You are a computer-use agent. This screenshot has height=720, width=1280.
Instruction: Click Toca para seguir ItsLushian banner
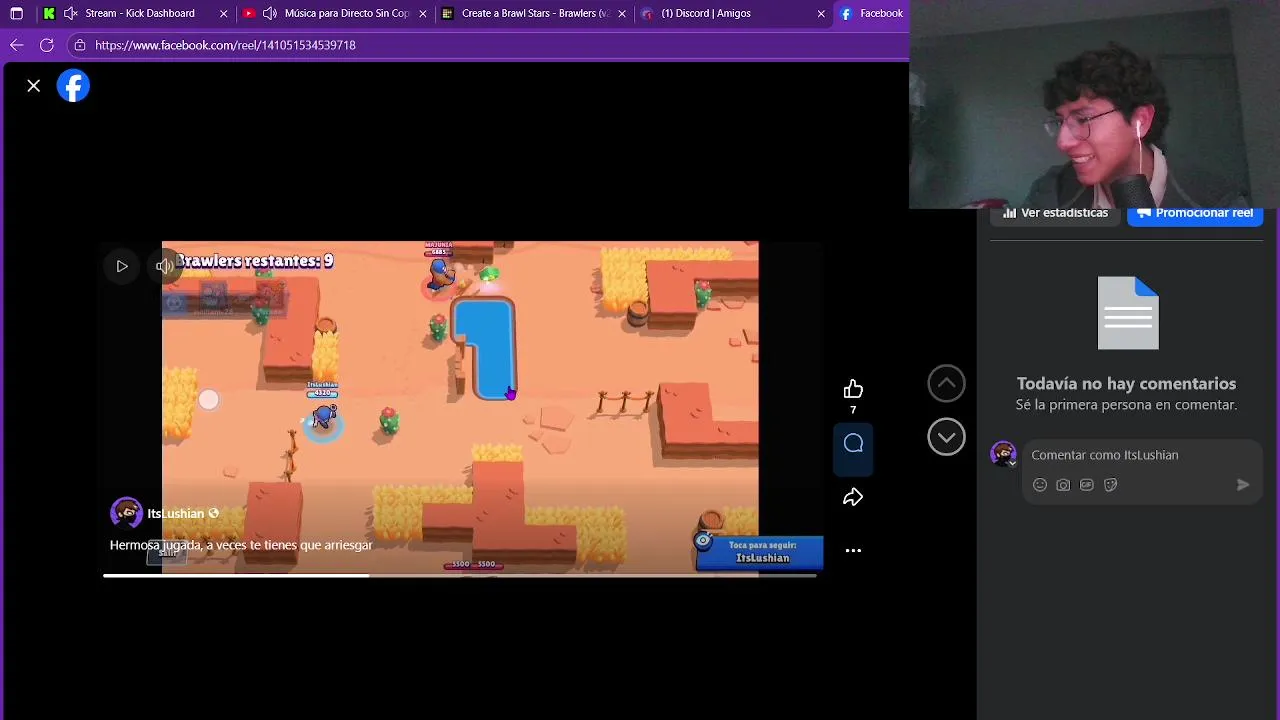[759, 552]
